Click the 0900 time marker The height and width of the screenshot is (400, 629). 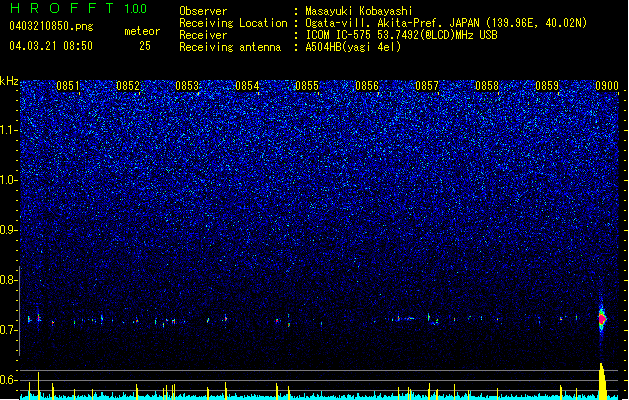[607, 86]
